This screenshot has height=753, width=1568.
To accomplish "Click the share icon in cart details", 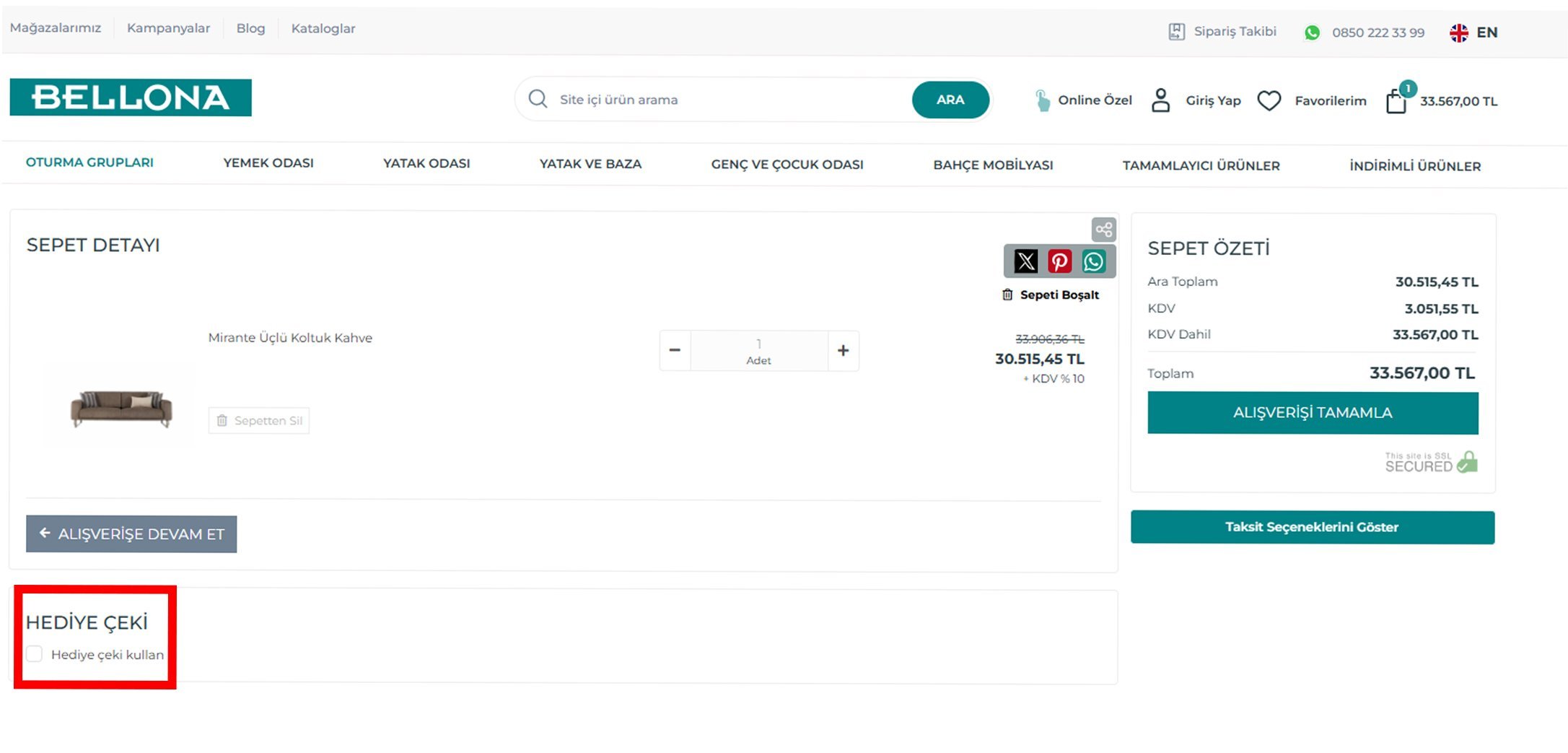I will tap(1103, 230).
